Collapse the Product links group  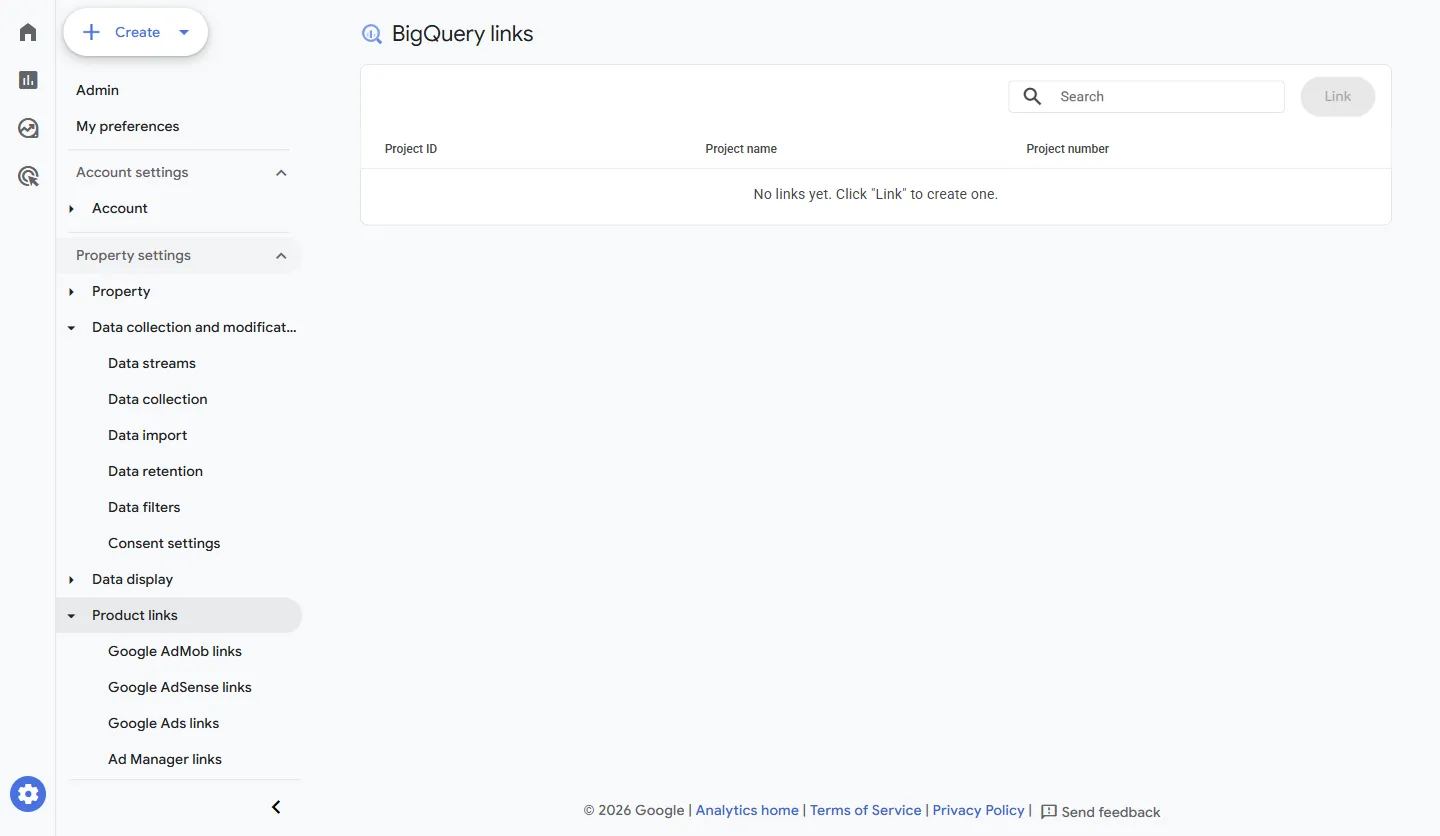pos(72,616)
